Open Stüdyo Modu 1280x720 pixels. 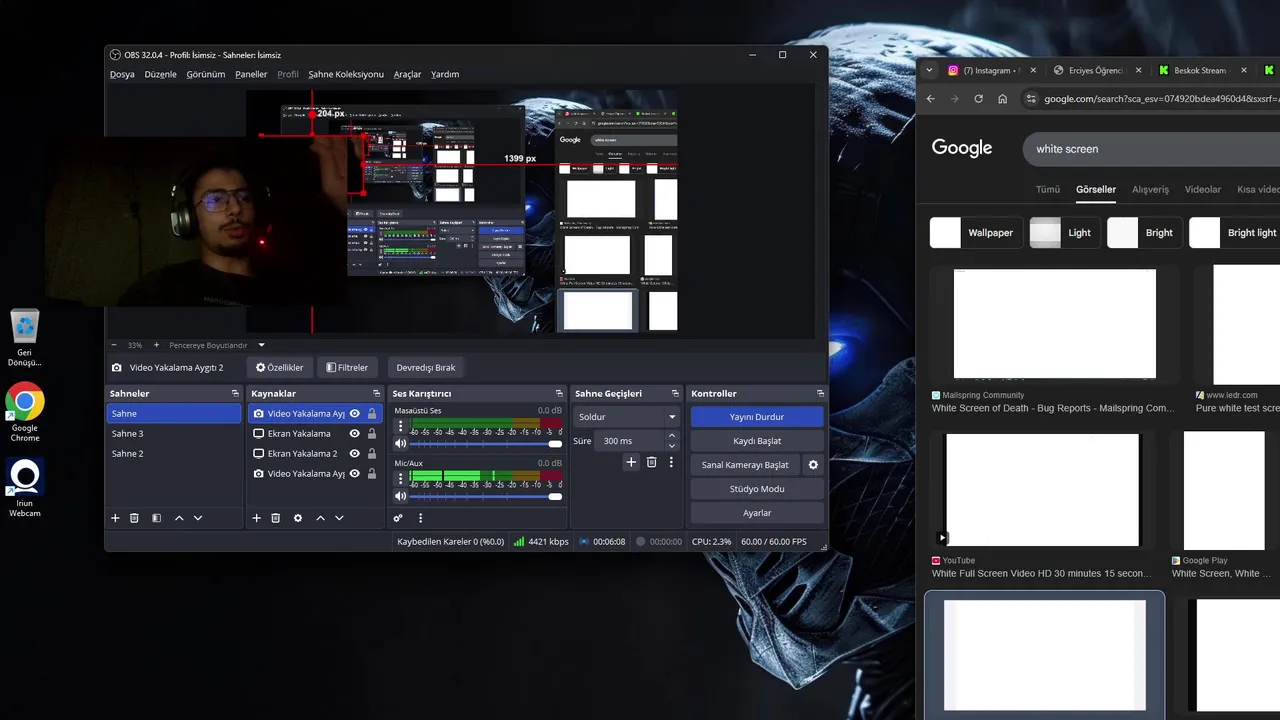click(757, 489)
